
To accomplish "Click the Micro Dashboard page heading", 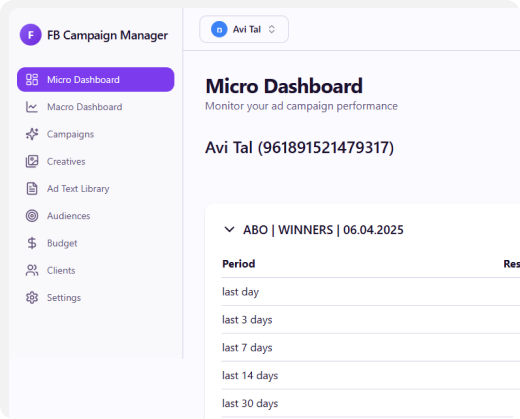I will click(x=284, y=86).
